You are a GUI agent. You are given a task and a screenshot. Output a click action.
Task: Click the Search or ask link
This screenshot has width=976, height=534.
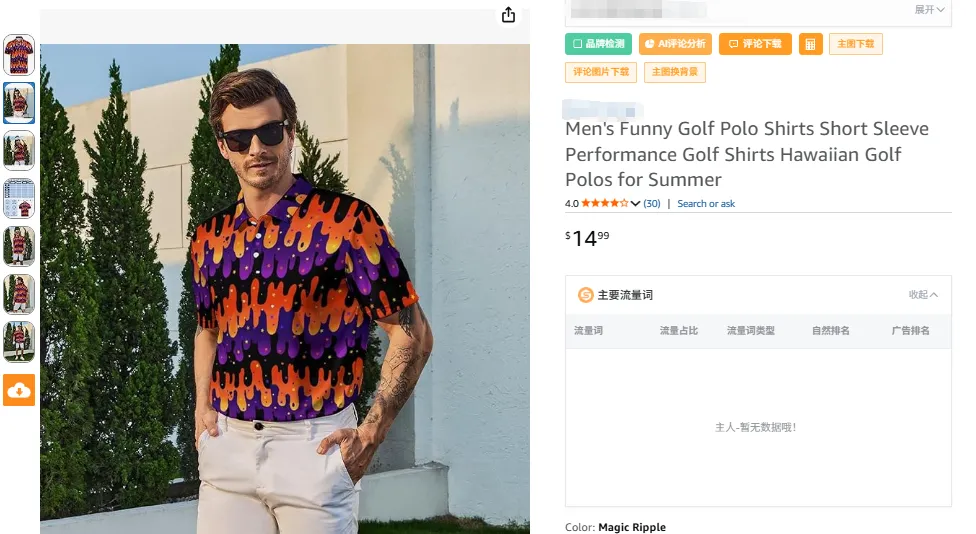point(706,204)
